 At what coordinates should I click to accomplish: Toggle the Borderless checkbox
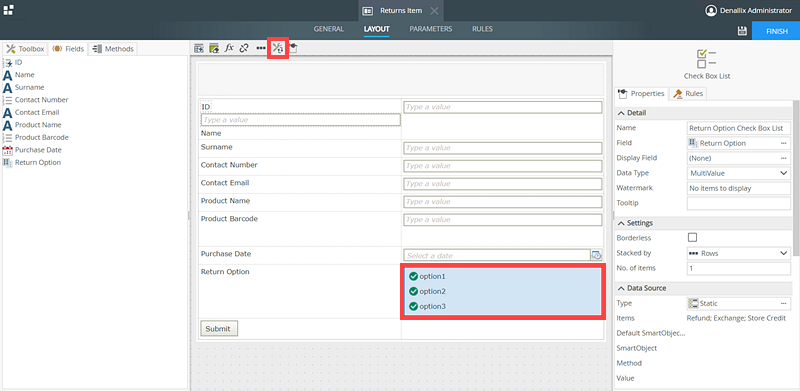pos(692,237)
